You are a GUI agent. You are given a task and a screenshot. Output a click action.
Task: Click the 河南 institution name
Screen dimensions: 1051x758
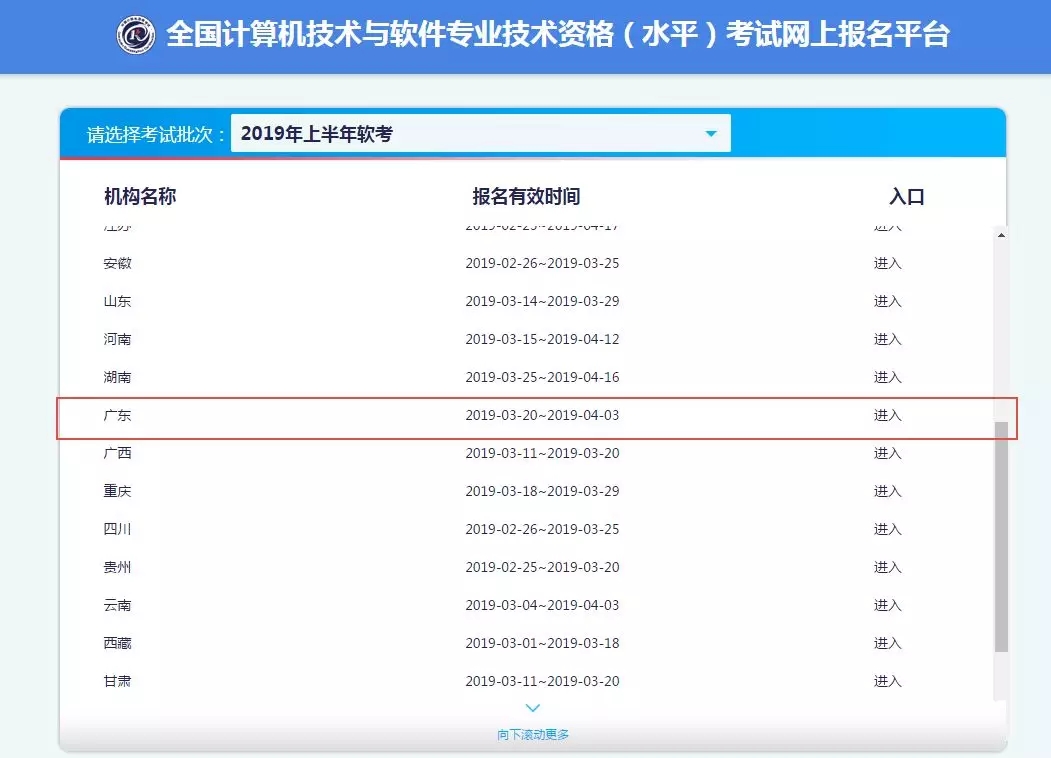pyautogui.click(x=117, y=339)
